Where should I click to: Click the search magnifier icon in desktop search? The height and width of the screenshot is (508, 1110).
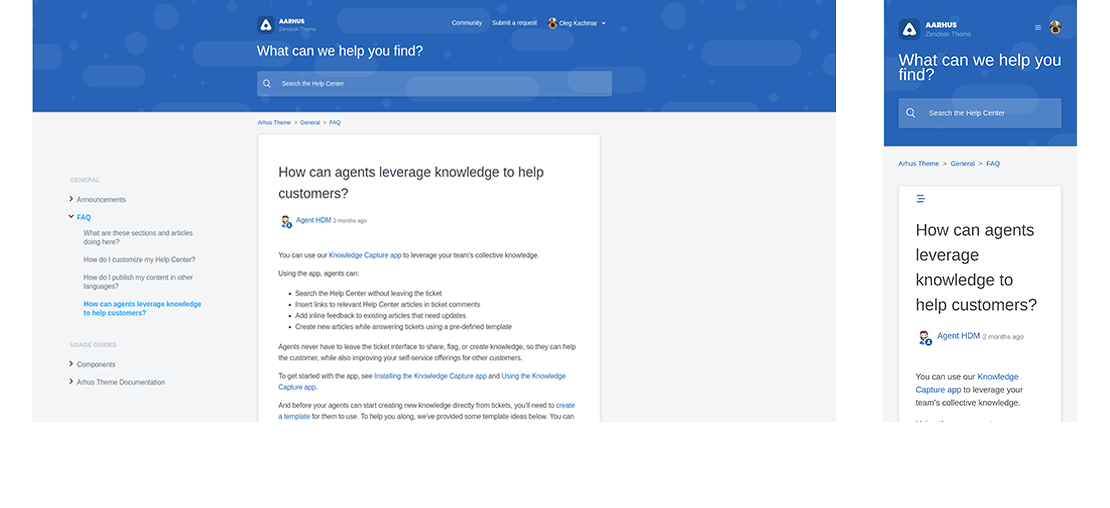(267, 84)
